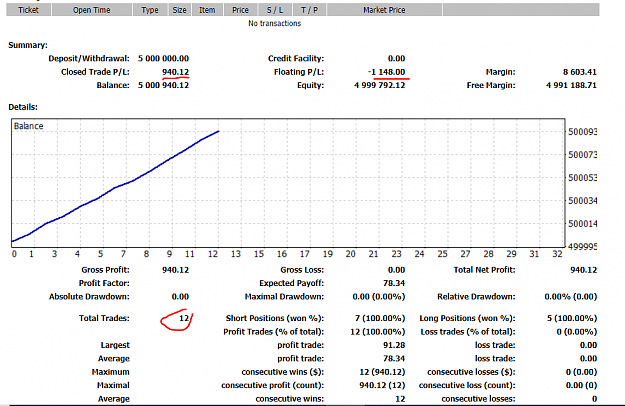The image size is (625, 406).
Task: Select the Balance value 5 000 940.12
Action: click(x=163, y=85)
